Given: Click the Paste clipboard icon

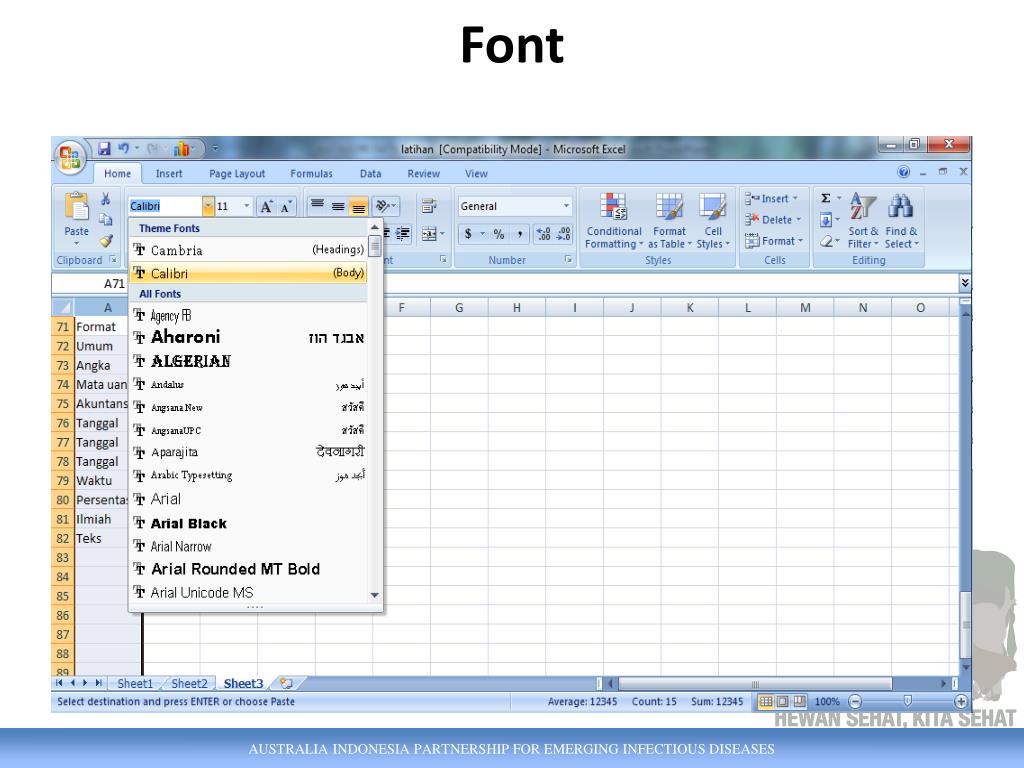Looking at the screenshot, I should click(x=76, y=207).
